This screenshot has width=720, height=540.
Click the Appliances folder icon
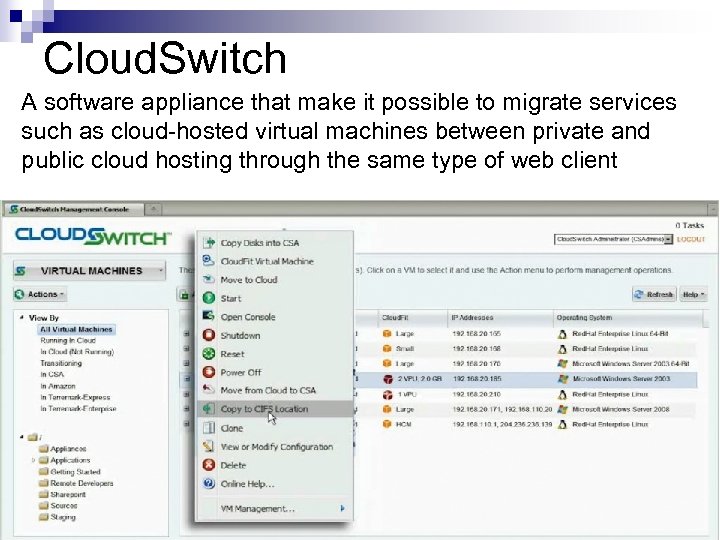(44, 449)
